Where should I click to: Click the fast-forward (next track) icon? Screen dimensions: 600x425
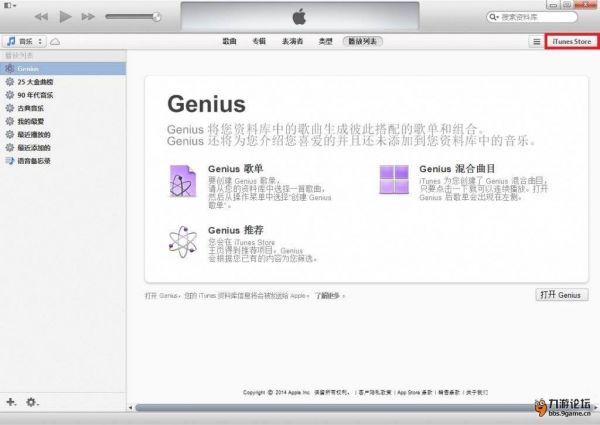click(x=90, y=17)
